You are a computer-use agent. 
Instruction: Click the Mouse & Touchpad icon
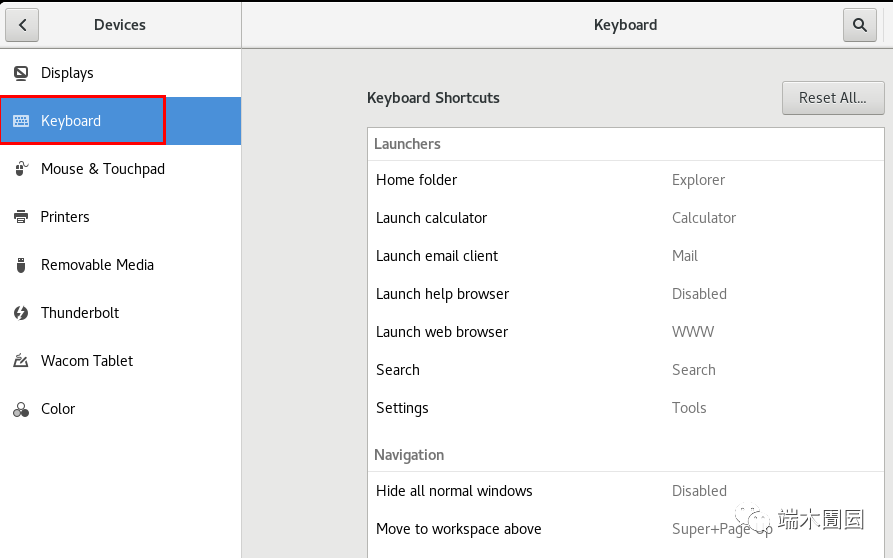coord(21,169)
